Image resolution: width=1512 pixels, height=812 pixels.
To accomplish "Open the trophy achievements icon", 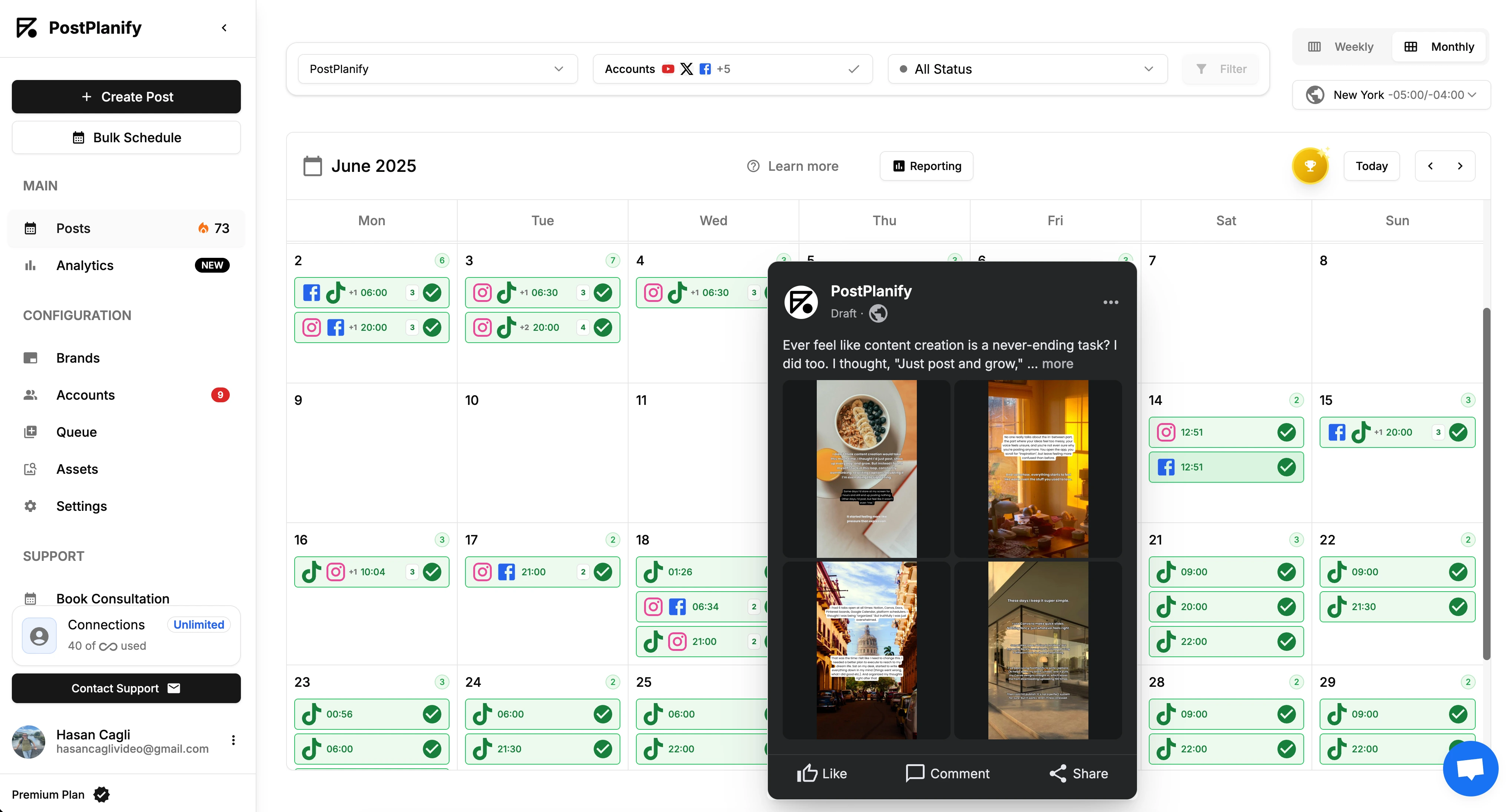I will (x=1310, y=166).
